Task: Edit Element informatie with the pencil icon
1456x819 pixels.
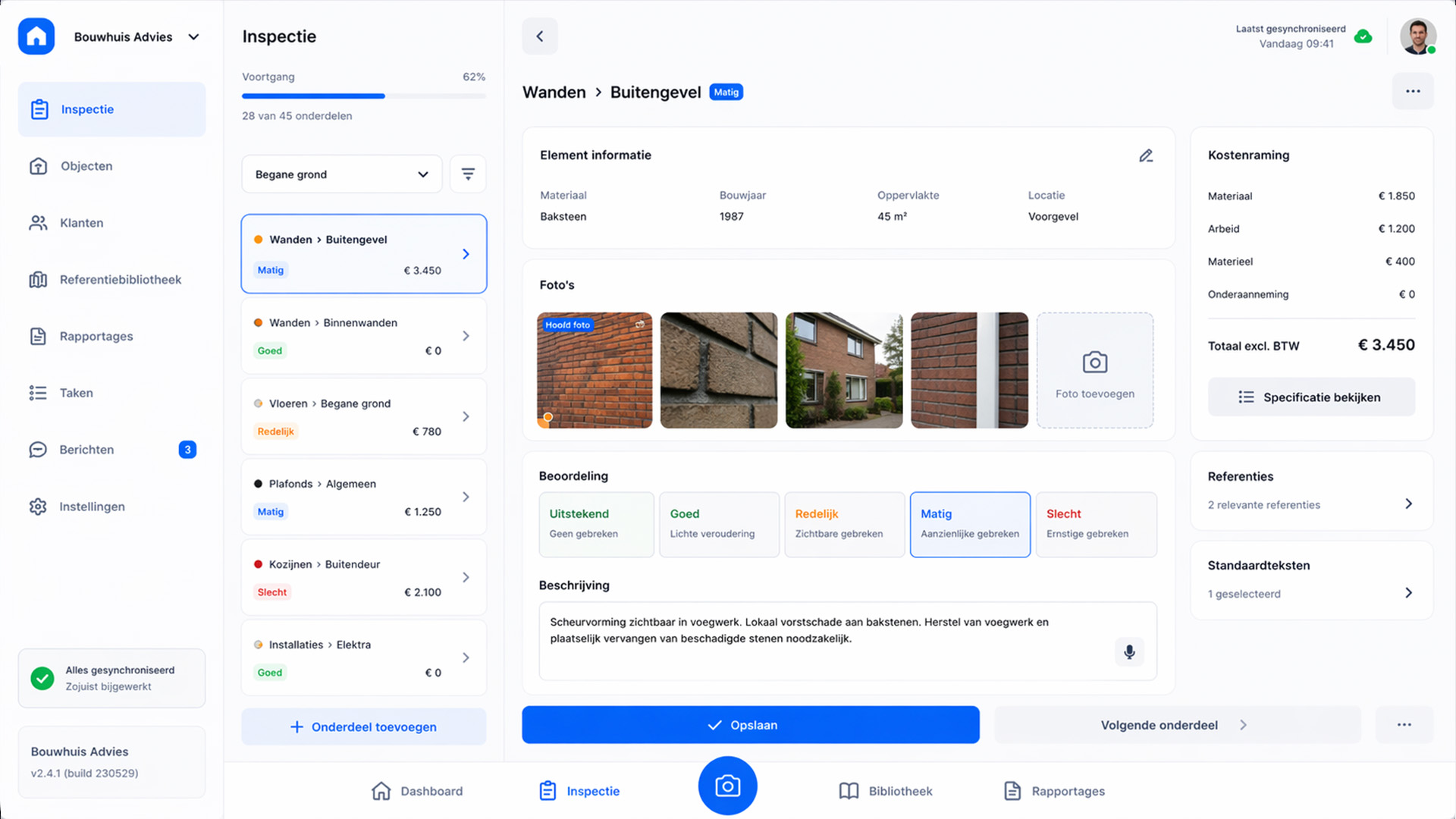Action: point(1146,155)
